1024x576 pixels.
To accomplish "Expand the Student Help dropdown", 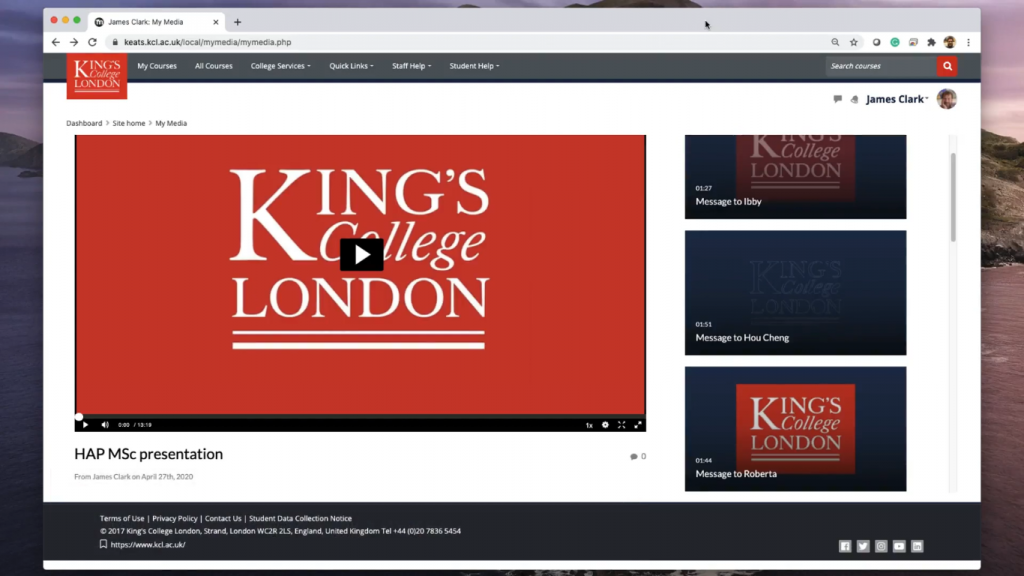I will pyautogui.click(x=474, y=66).
